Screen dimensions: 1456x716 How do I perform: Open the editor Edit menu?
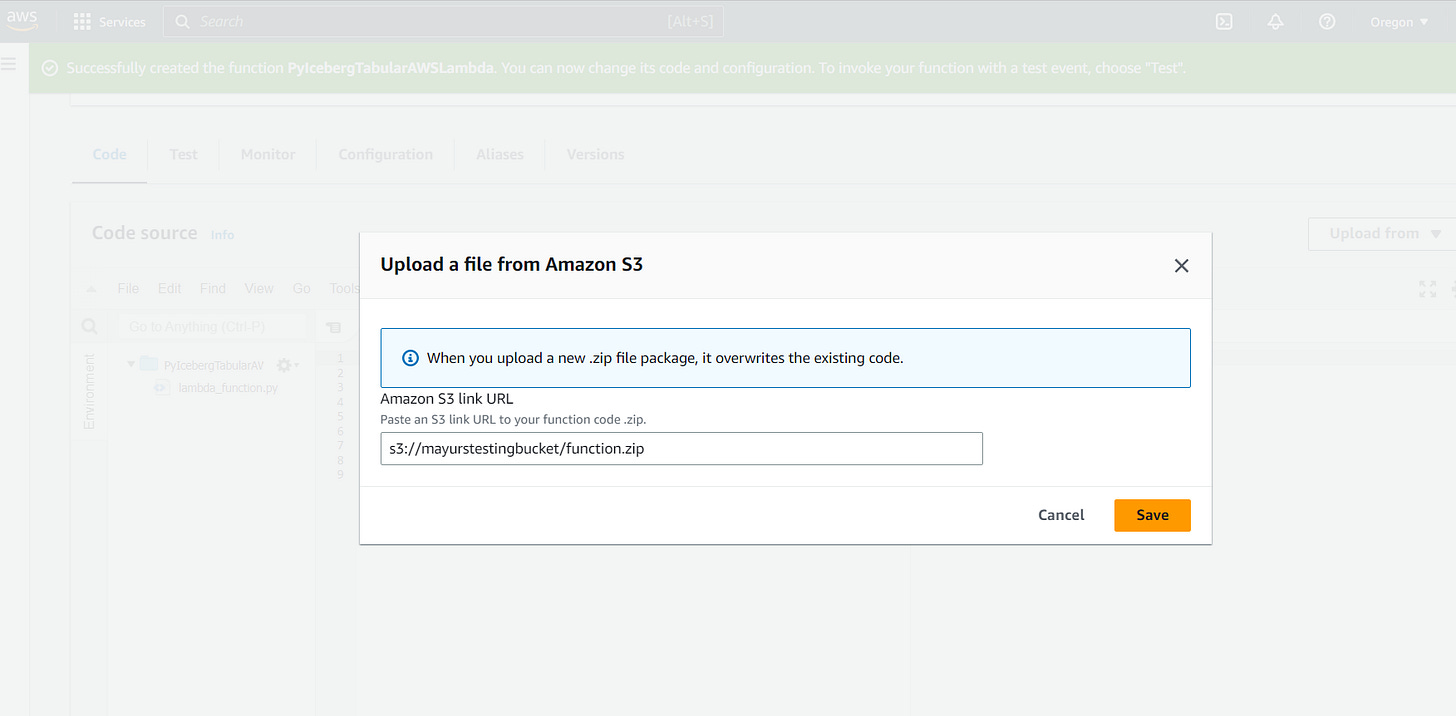pyautogui.click(x=169, y=288)
